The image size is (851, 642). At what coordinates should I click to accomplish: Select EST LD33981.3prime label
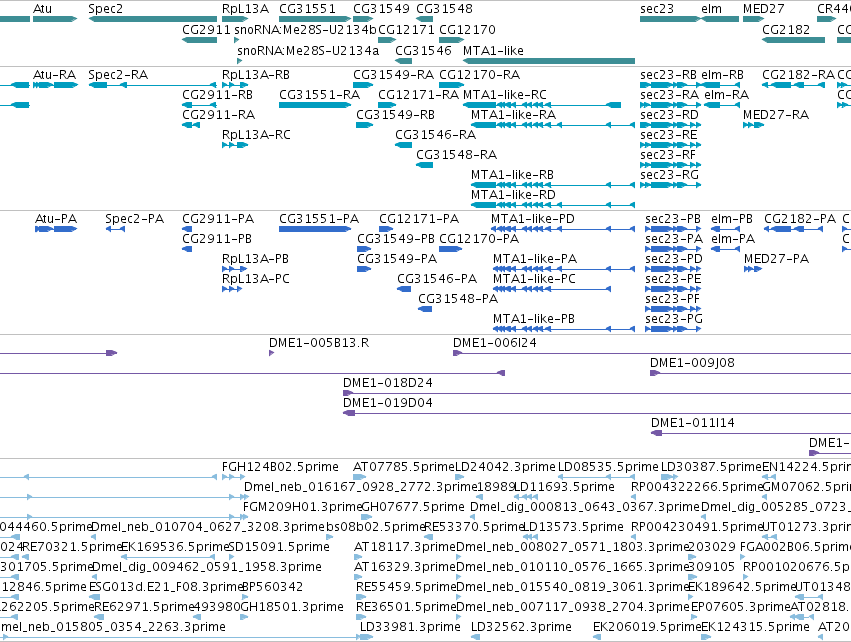[410, 627]
